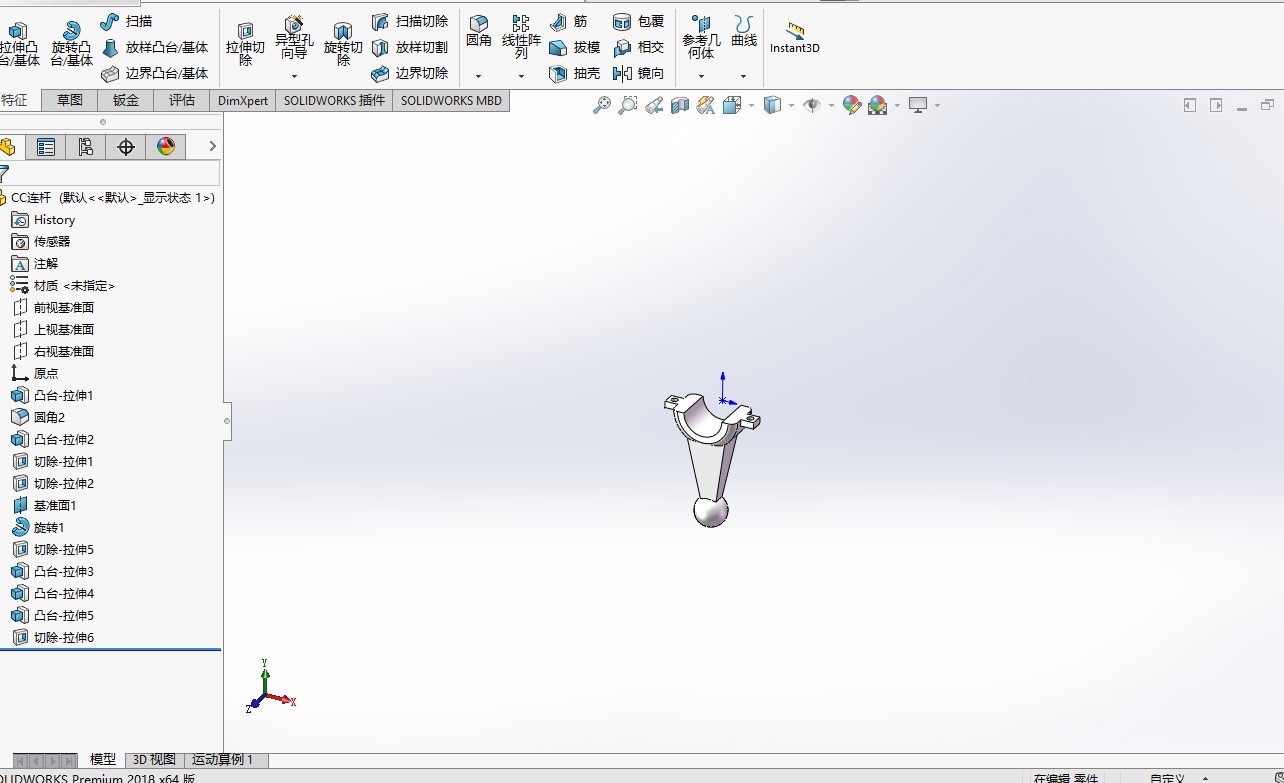Switch to SOLIDWORKS 插件 tab
This screenshot has height=783, width=1284.
[x=334, y=100]
